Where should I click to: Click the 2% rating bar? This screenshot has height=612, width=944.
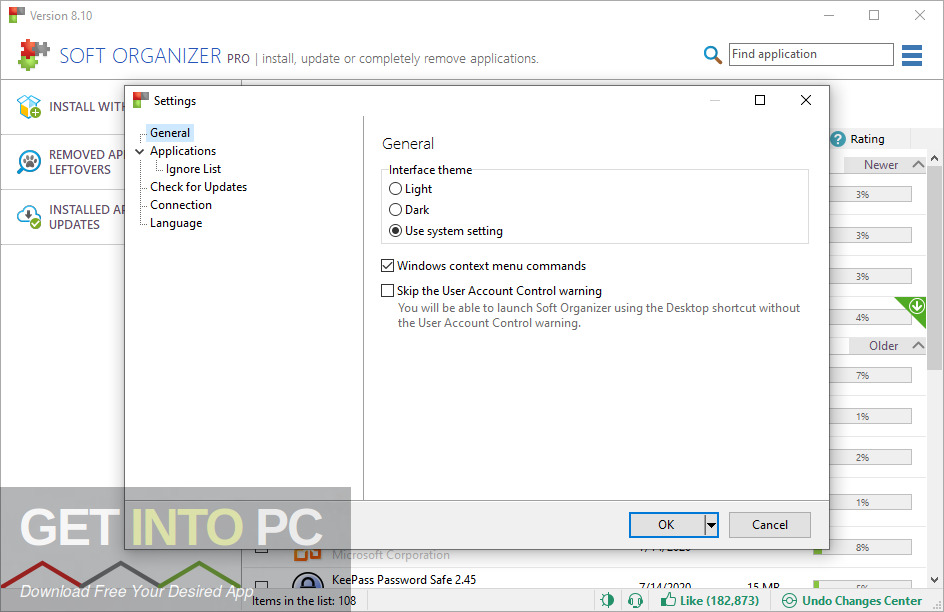pyautogui.click(x=871, y=457)
